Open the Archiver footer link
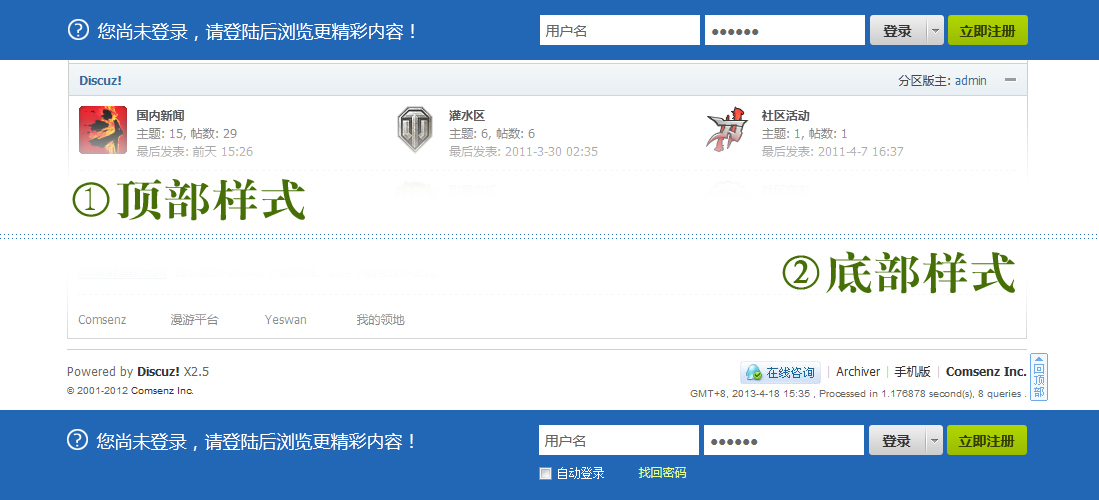The width and height of the screenshot is (1099, 500). (858, 372)
